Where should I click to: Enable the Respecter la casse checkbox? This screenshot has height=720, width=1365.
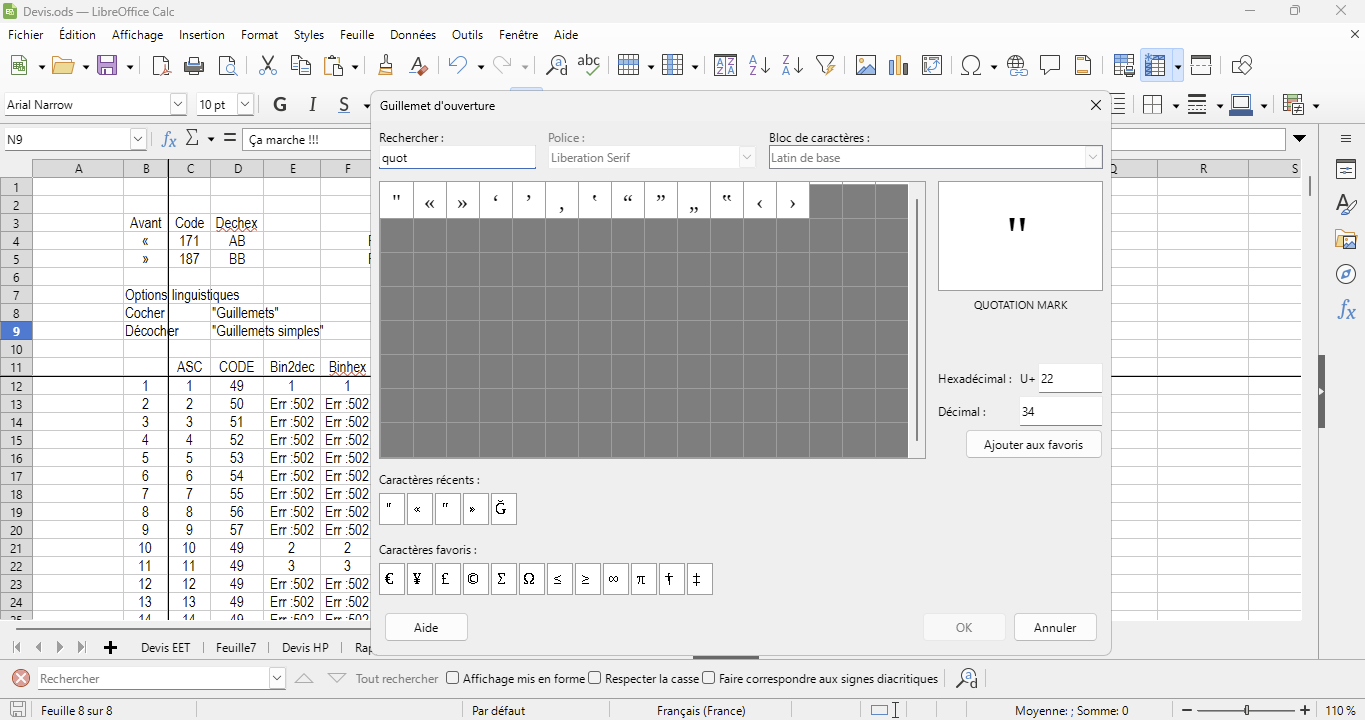[x=595, y=678]
